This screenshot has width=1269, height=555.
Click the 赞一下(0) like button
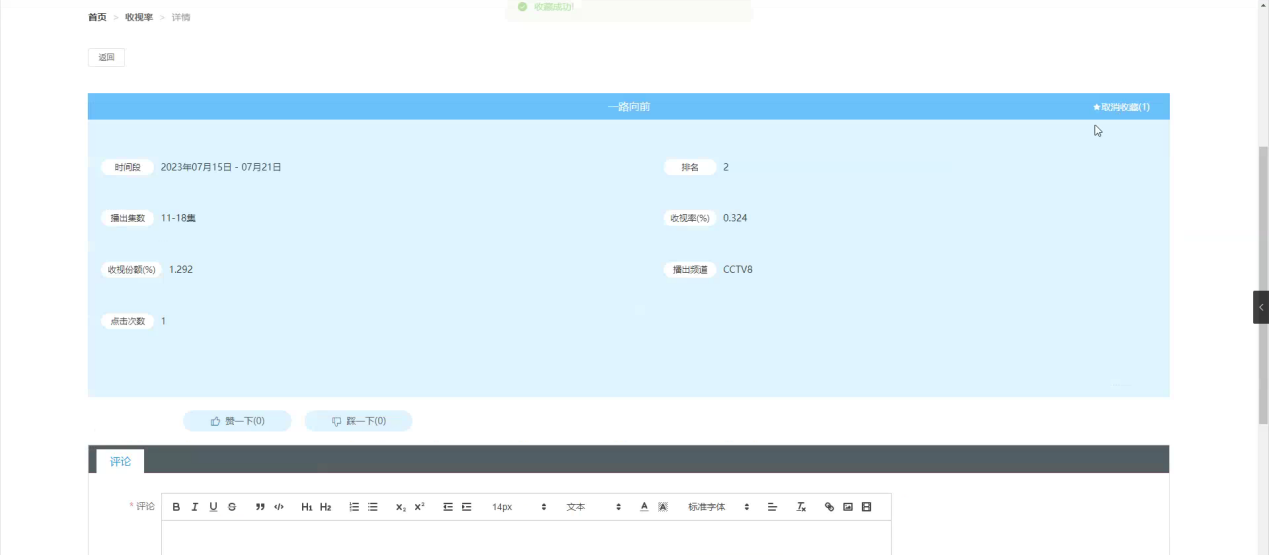(237, 421)
